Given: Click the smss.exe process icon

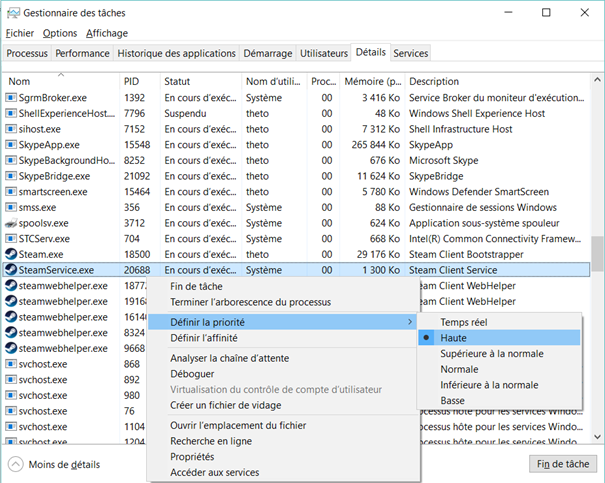Looking at the screenshot, I should pyautogui.click(x=11, y=207).
